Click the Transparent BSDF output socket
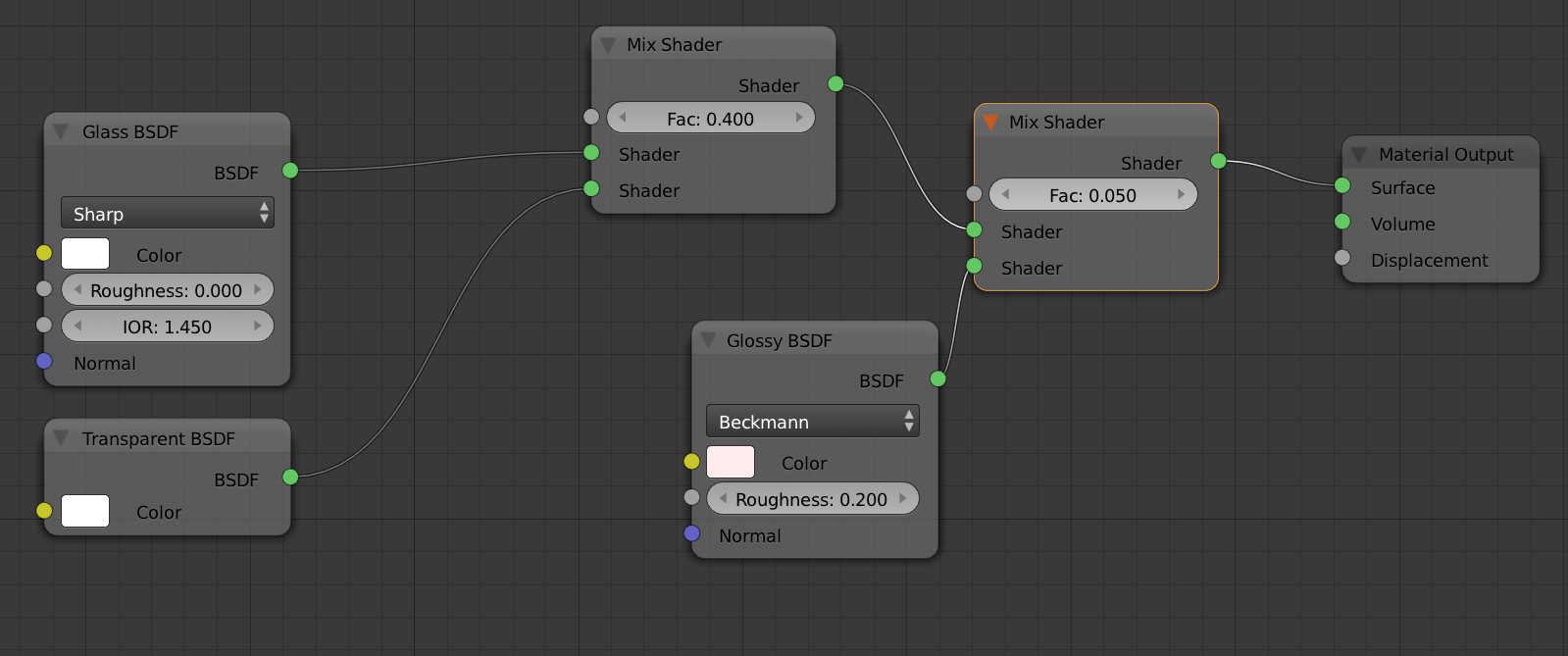The image size is (1568, 656). point(290,477)
